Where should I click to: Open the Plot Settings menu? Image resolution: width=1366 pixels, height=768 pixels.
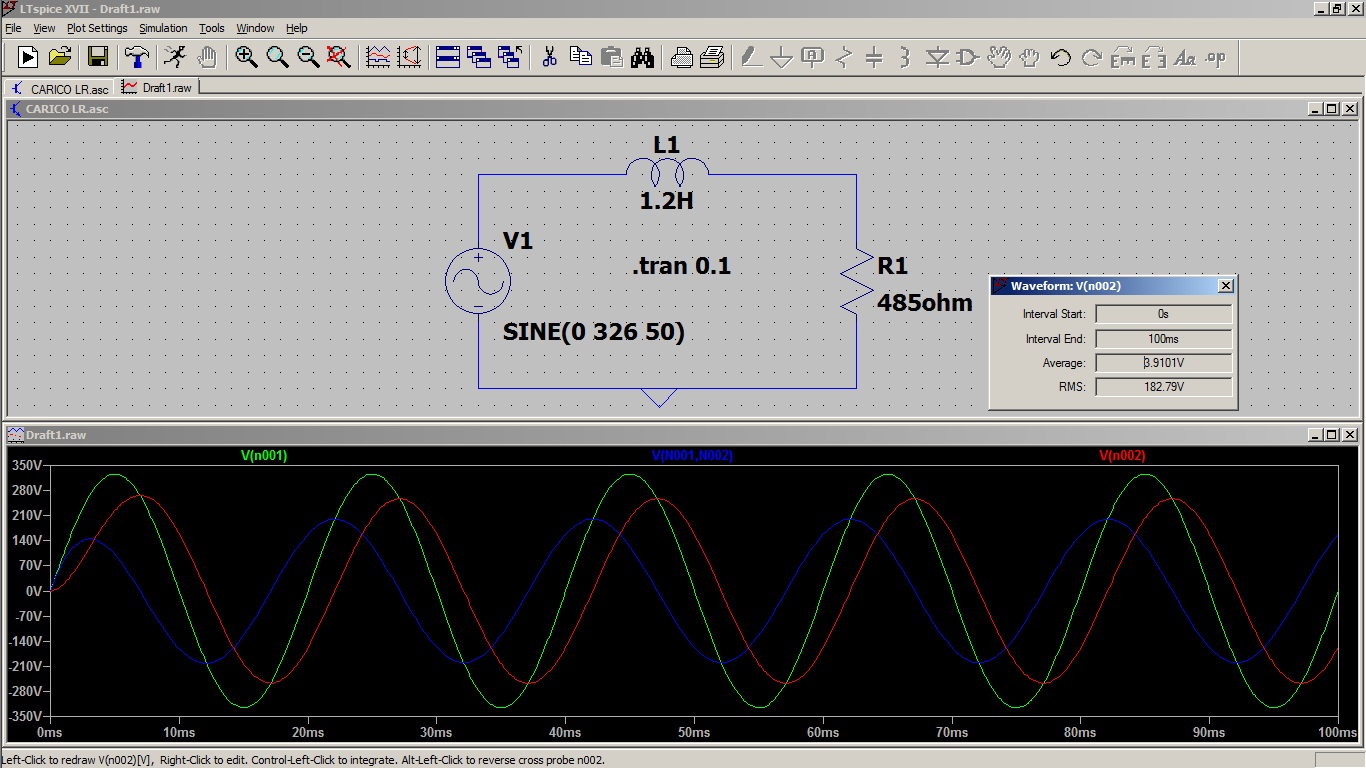pos(97,28)
